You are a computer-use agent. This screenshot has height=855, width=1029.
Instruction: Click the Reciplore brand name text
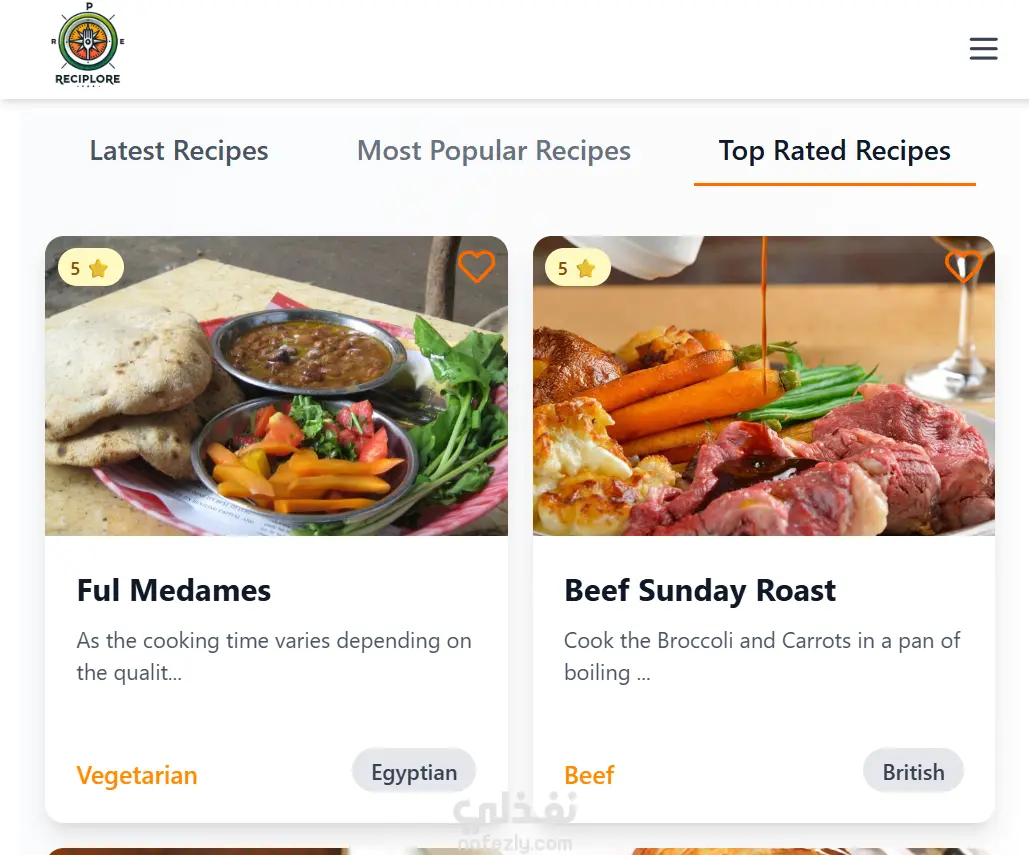click(x=88, y=79)
